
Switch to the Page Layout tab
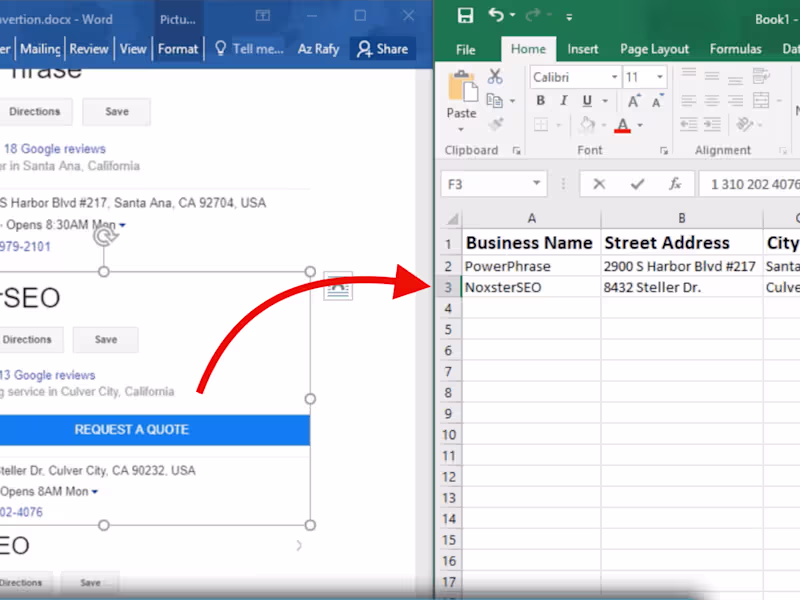[654, 49]
